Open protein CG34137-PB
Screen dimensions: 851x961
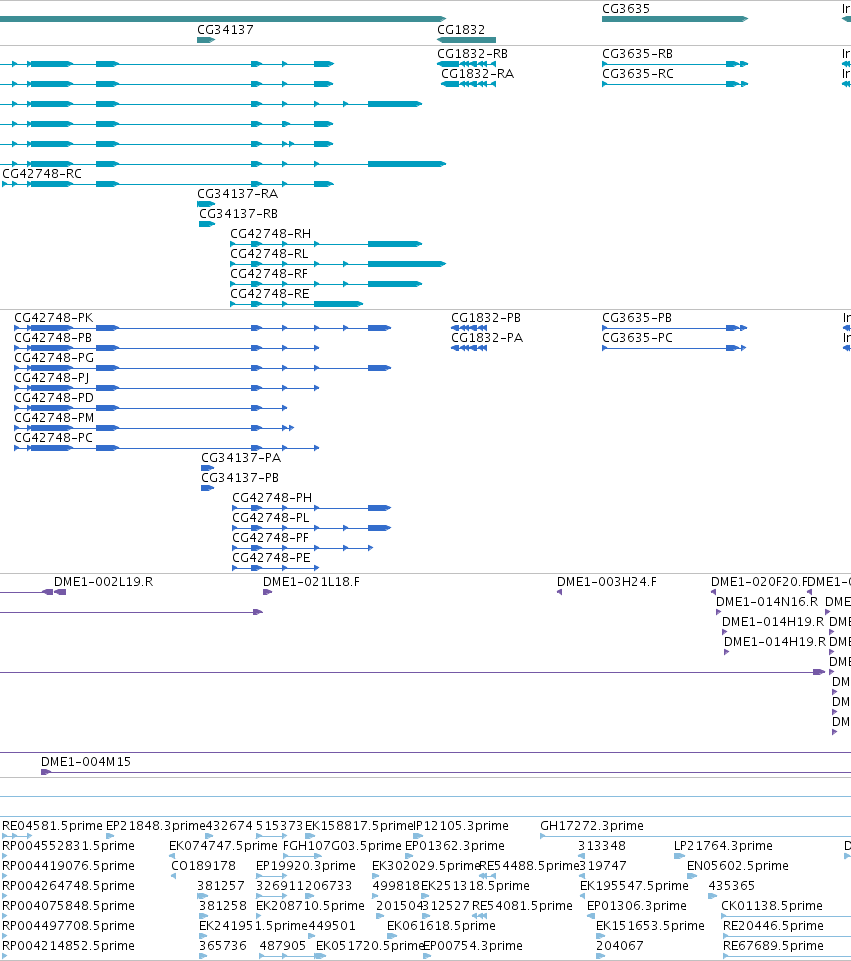240,478
